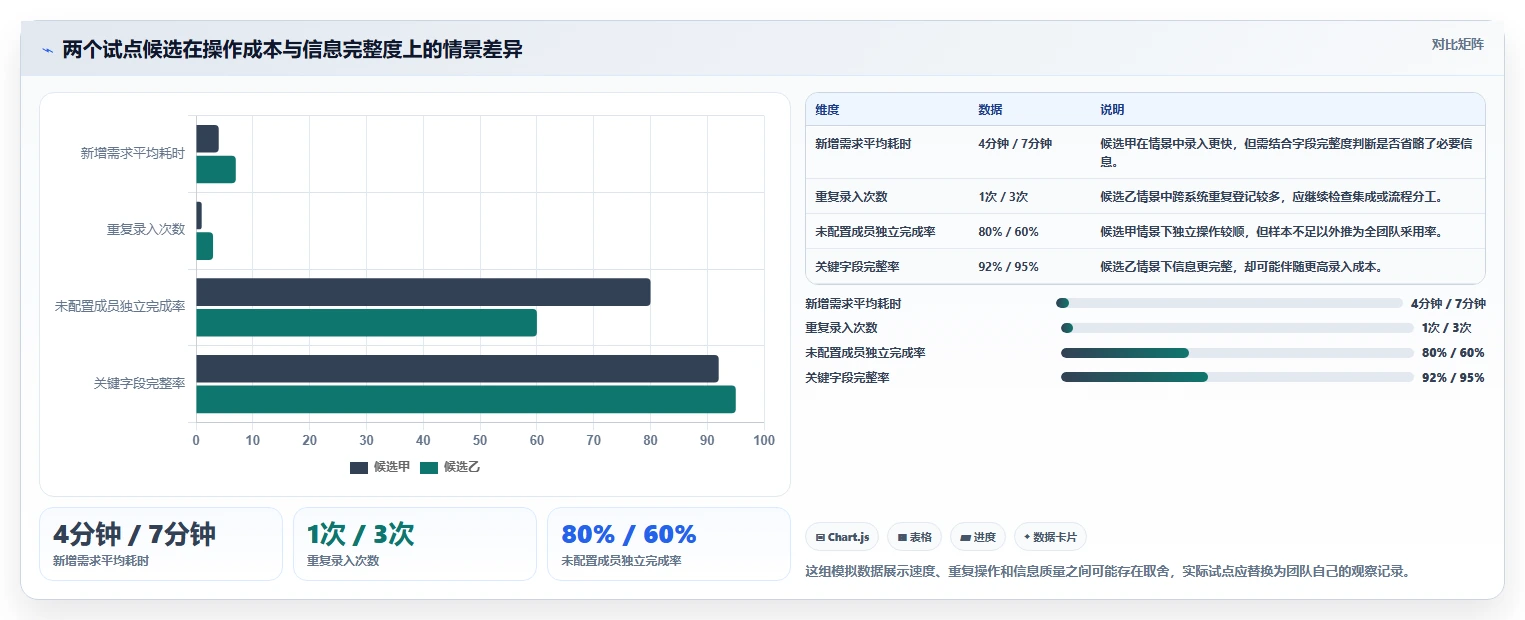This screenshot has width=1525, height=620.
Task: Click the 关键字段完整率 progress bar
Action: (x=1237, y=377)
